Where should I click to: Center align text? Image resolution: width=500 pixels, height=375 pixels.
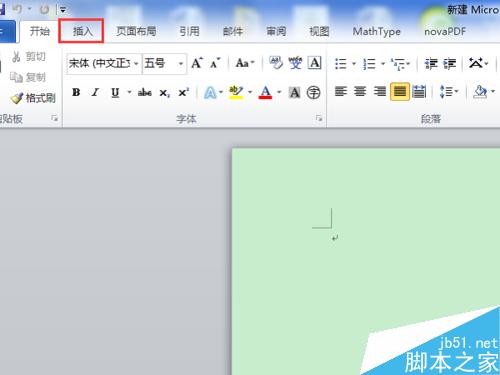(360, 91)
